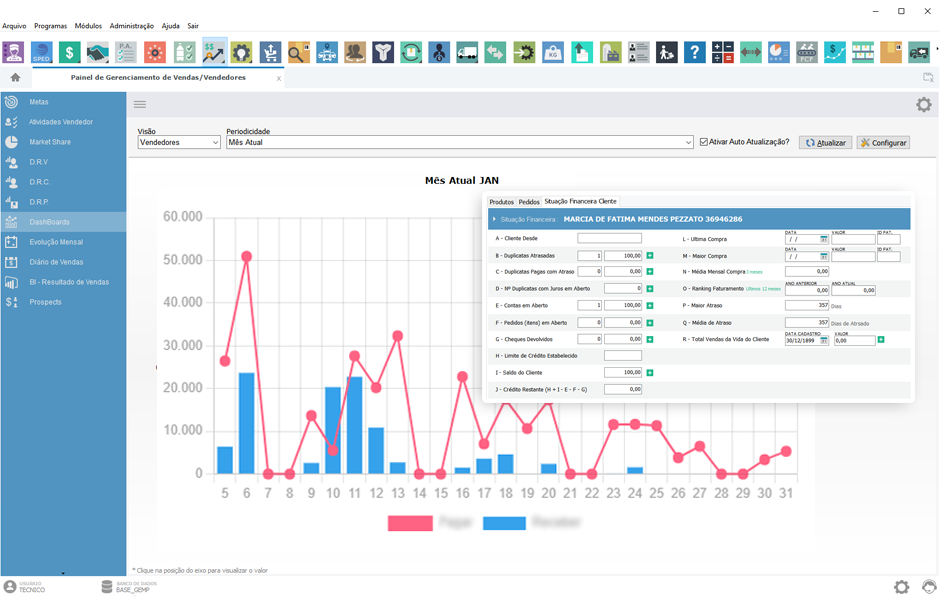
Task: Open the SPED toolbar icon
Action: (41, 52)
